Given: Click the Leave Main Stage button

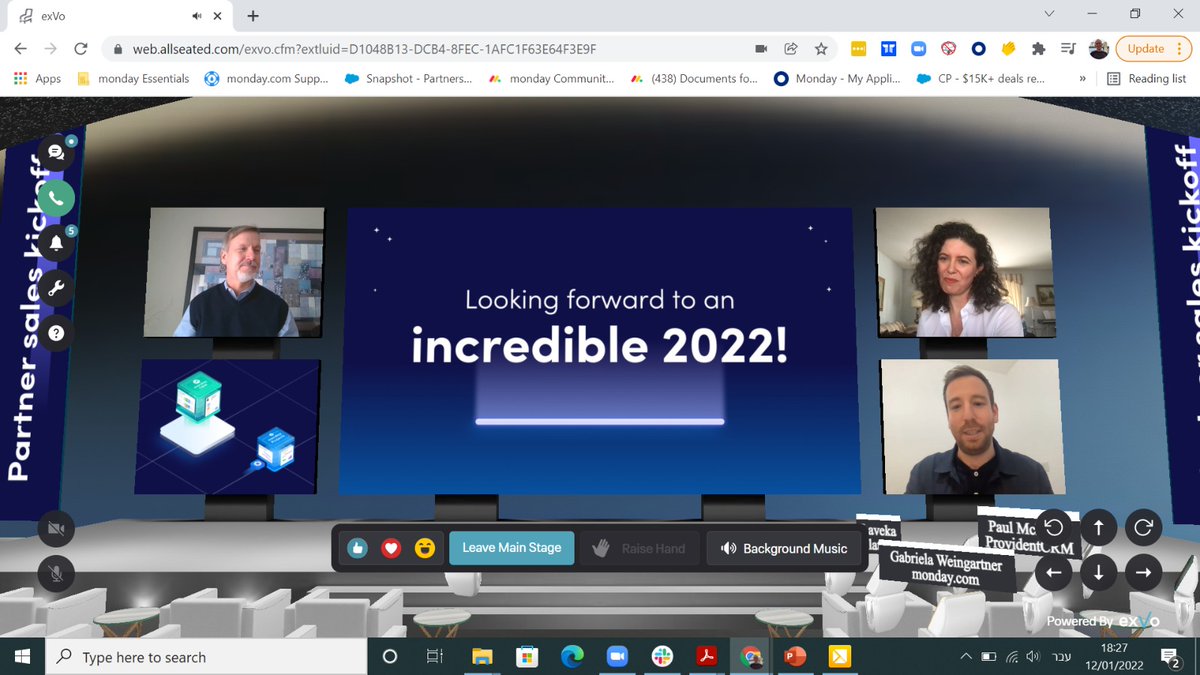Looking at the screenshot, I should [511, 548].
